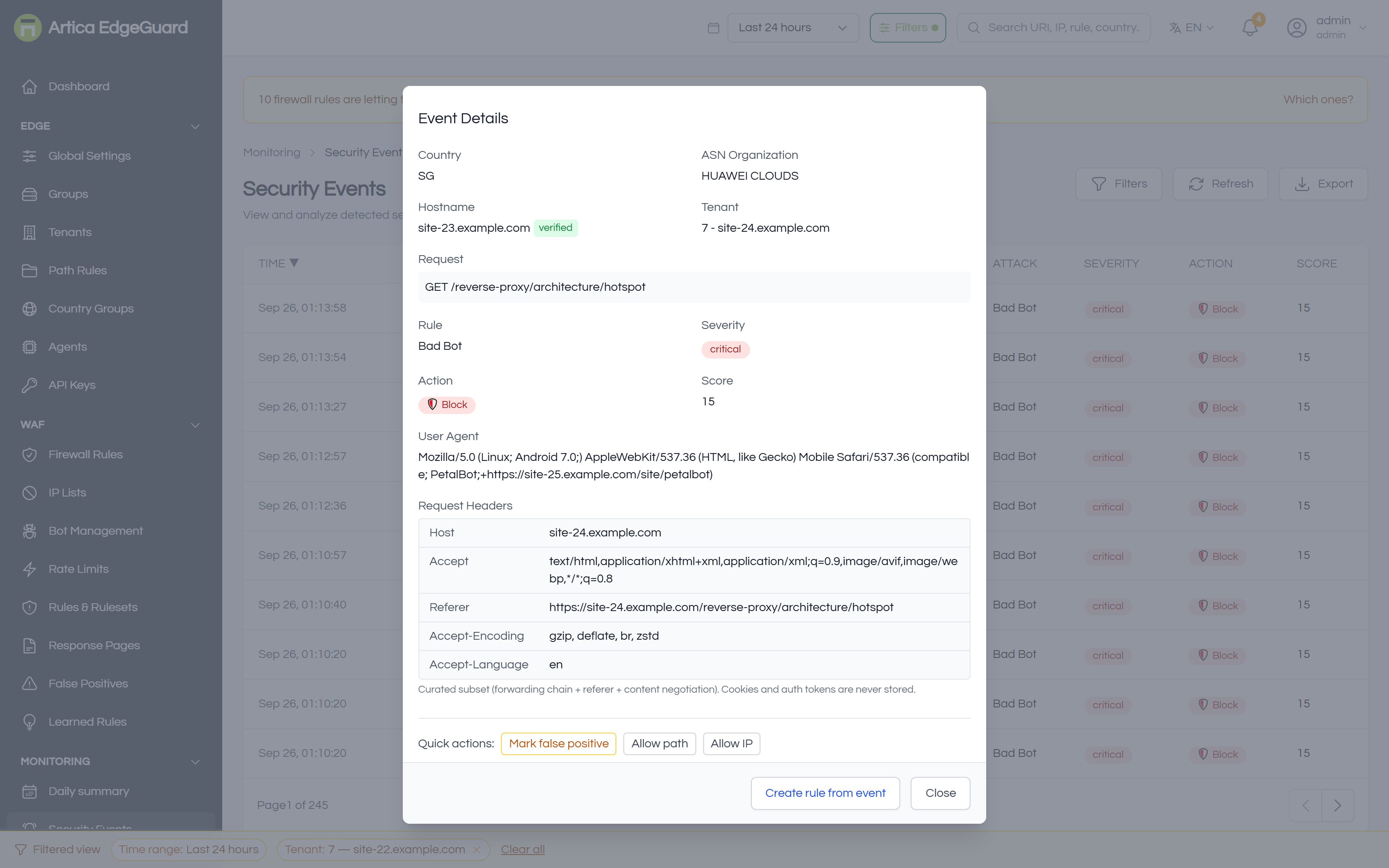
Task: Click the Response Pages document icon
Action: point(29,645)
